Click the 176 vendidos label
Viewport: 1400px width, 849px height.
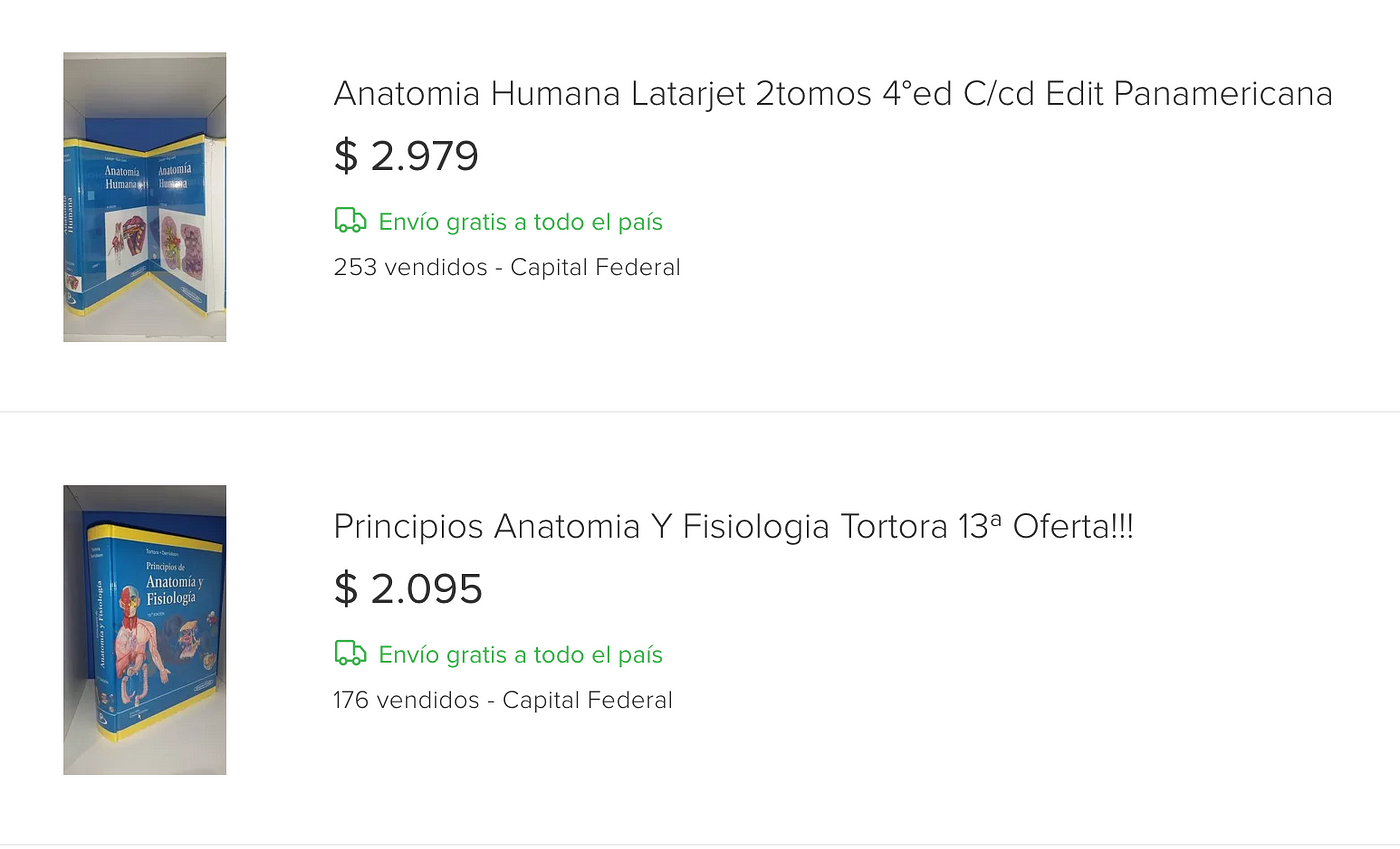(406, 701)
